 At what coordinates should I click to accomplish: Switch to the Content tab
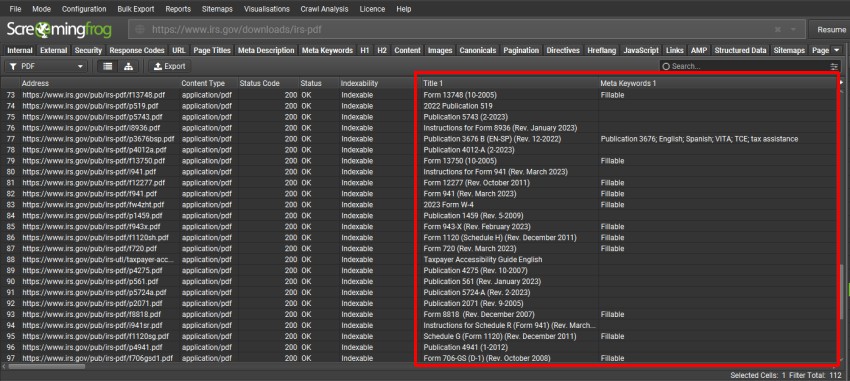pyautogui.click(x=408, y=50)
